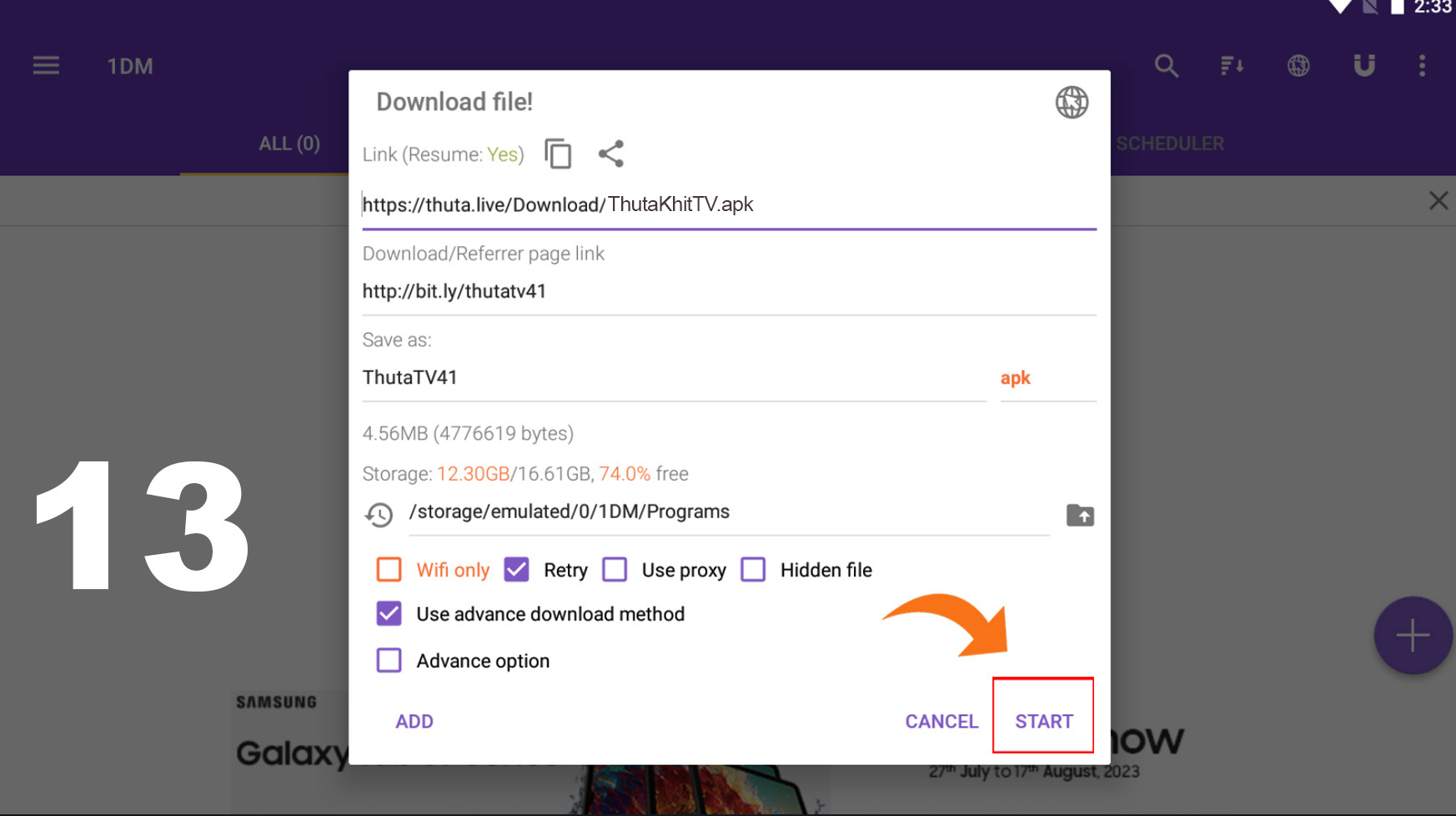
Task: Open the browser globe icon in toolbar
Action: tap(1298, 66)
